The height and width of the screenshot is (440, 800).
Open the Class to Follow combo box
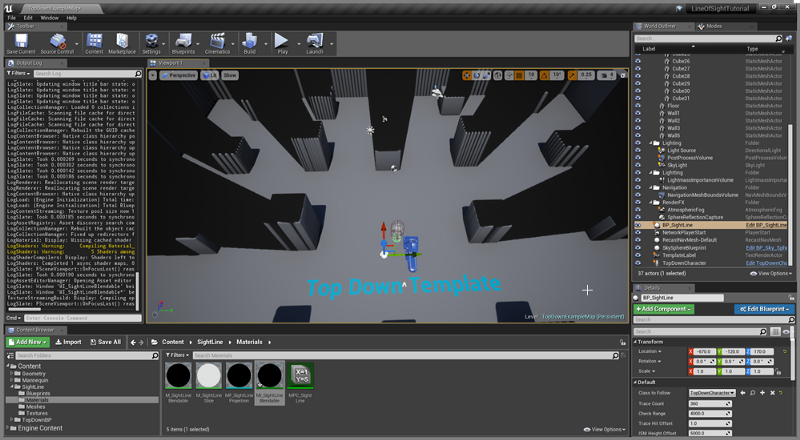click(712, 393)
